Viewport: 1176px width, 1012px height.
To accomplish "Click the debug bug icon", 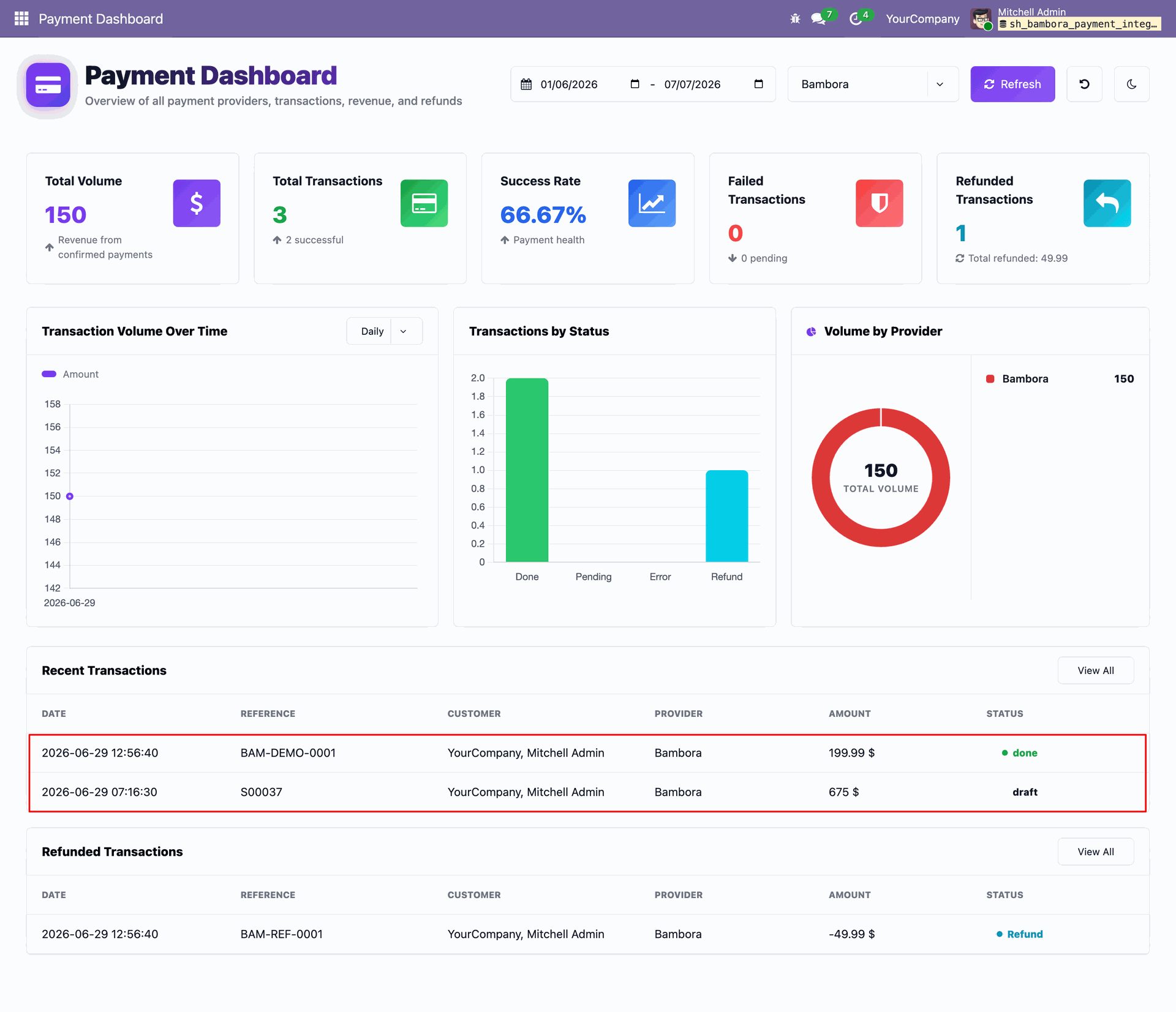I will [795, 19].
